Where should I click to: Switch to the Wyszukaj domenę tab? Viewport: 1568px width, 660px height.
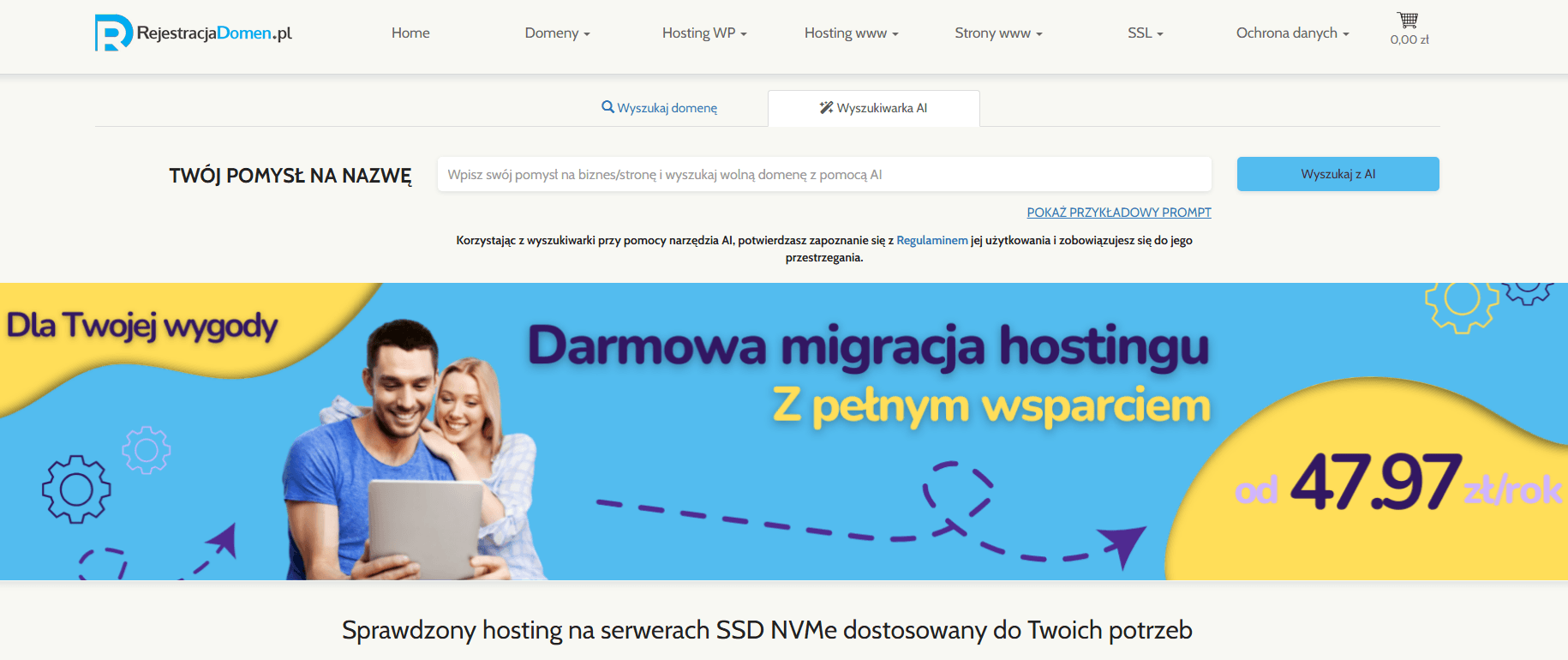tap(660, 108)
